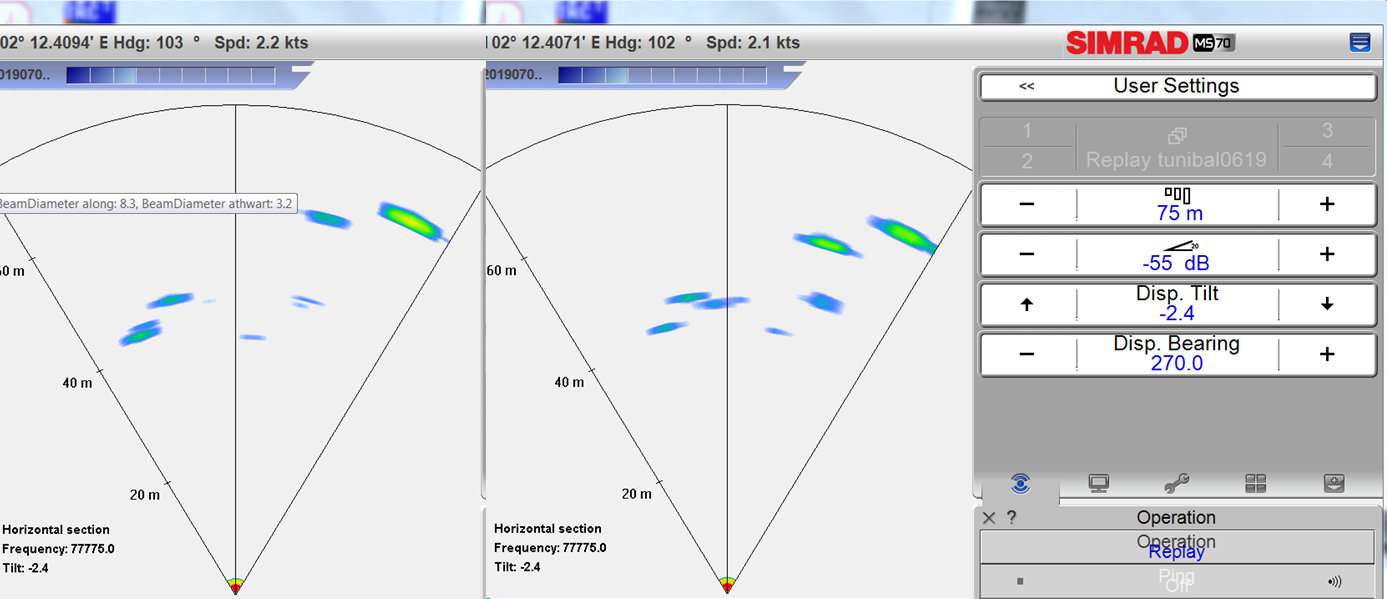Click the left view's color scale bar
The width and height of the screenshot is (1387, 599).
(170, 76)
